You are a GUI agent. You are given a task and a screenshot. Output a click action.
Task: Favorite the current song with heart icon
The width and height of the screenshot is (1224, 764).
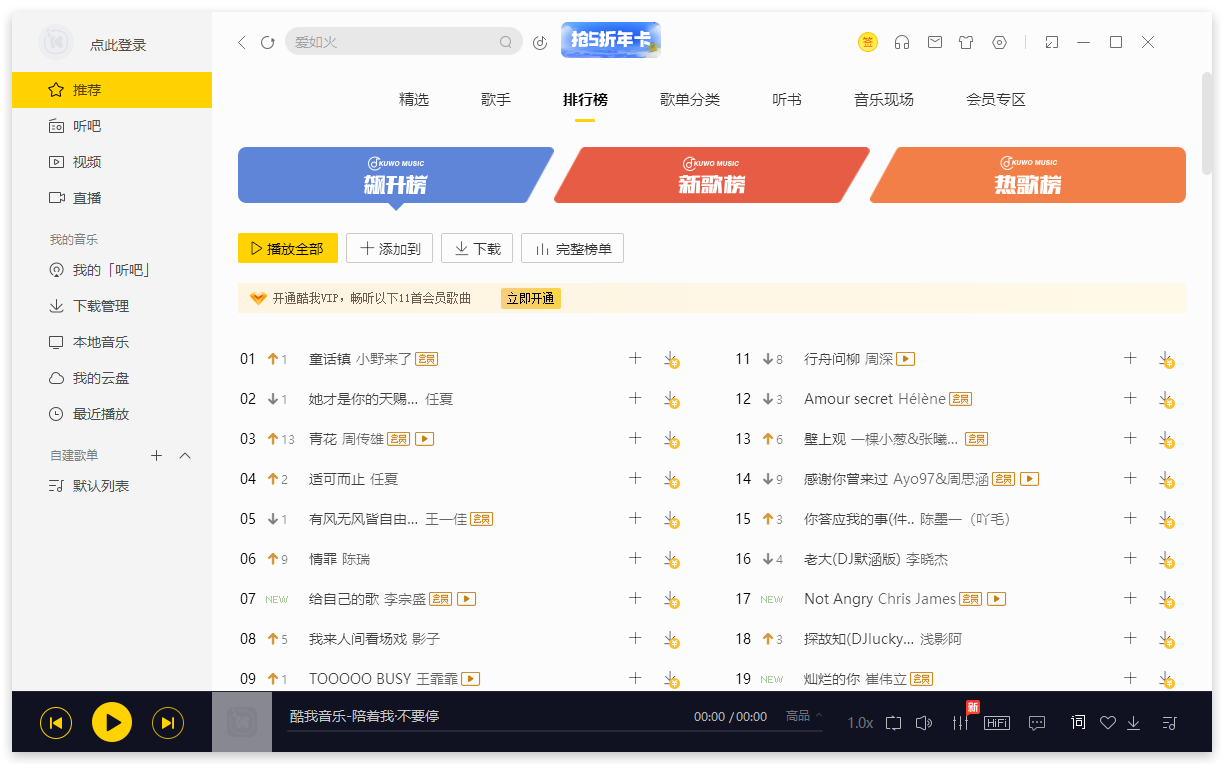coord(1107,722)
